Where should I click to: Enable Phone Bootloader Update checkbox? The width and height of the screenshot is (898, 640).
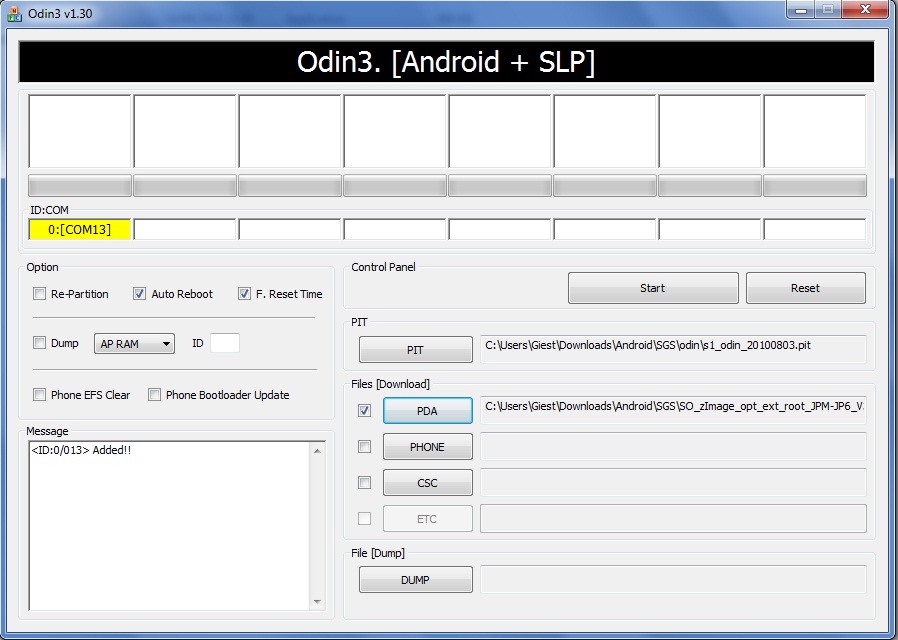(x=155, y=395)
